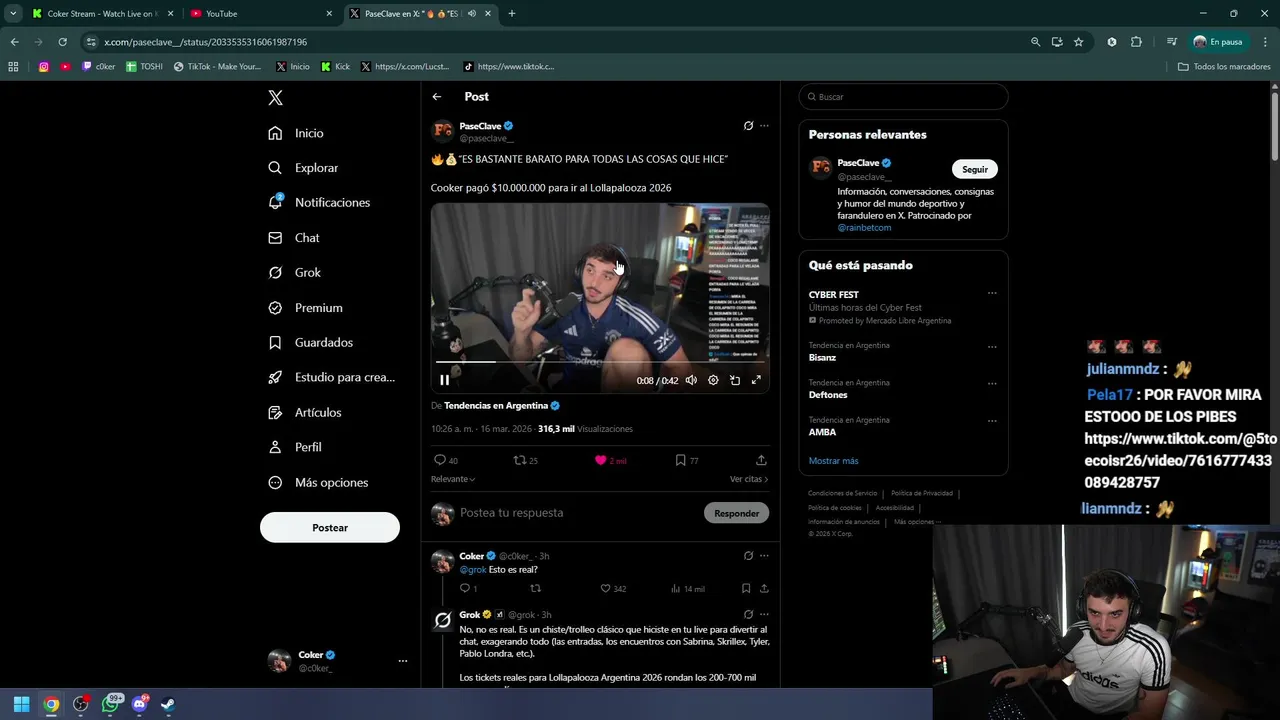Open Notificaciones in the sidebar
1280x720 pixels.
(319, 202)
